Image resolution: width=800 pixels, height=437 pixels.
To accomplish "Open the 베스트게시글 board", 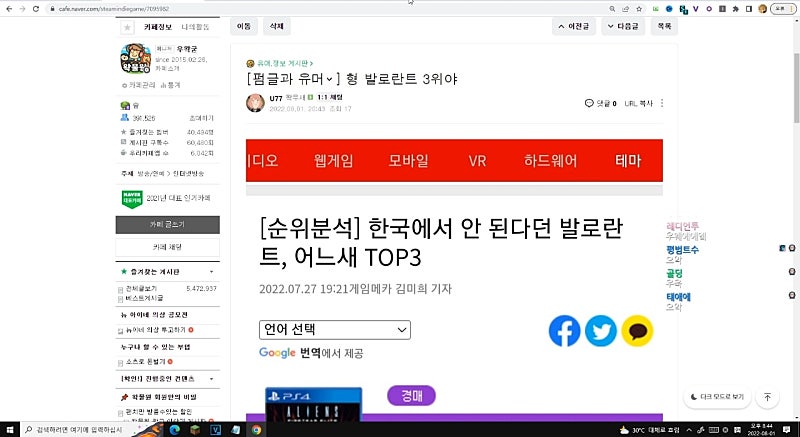I will (x=144, y=298).
